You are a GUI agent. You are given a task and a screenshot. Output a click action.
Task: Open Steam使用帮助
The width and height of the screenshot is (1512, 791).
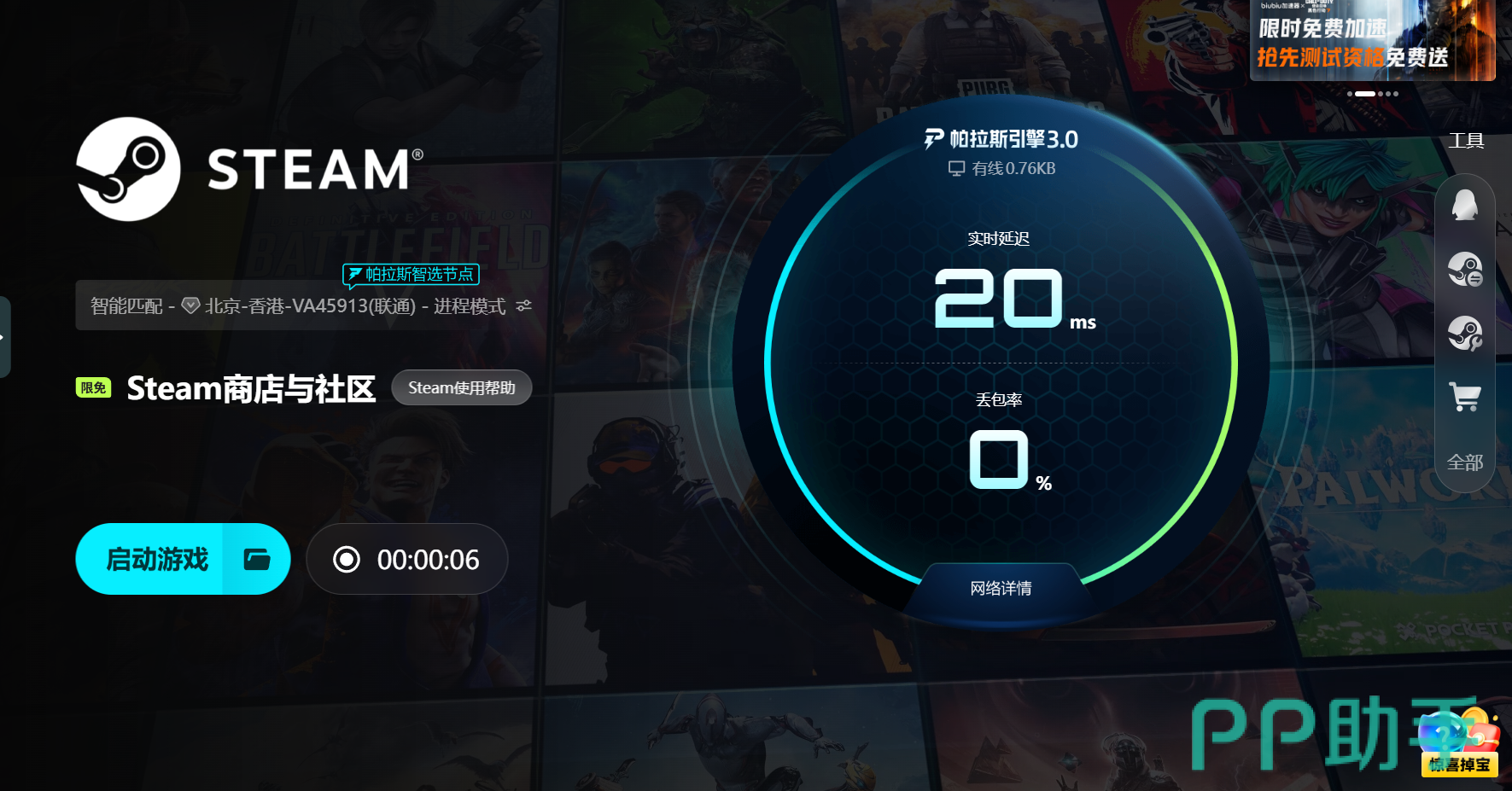[462, 387]
